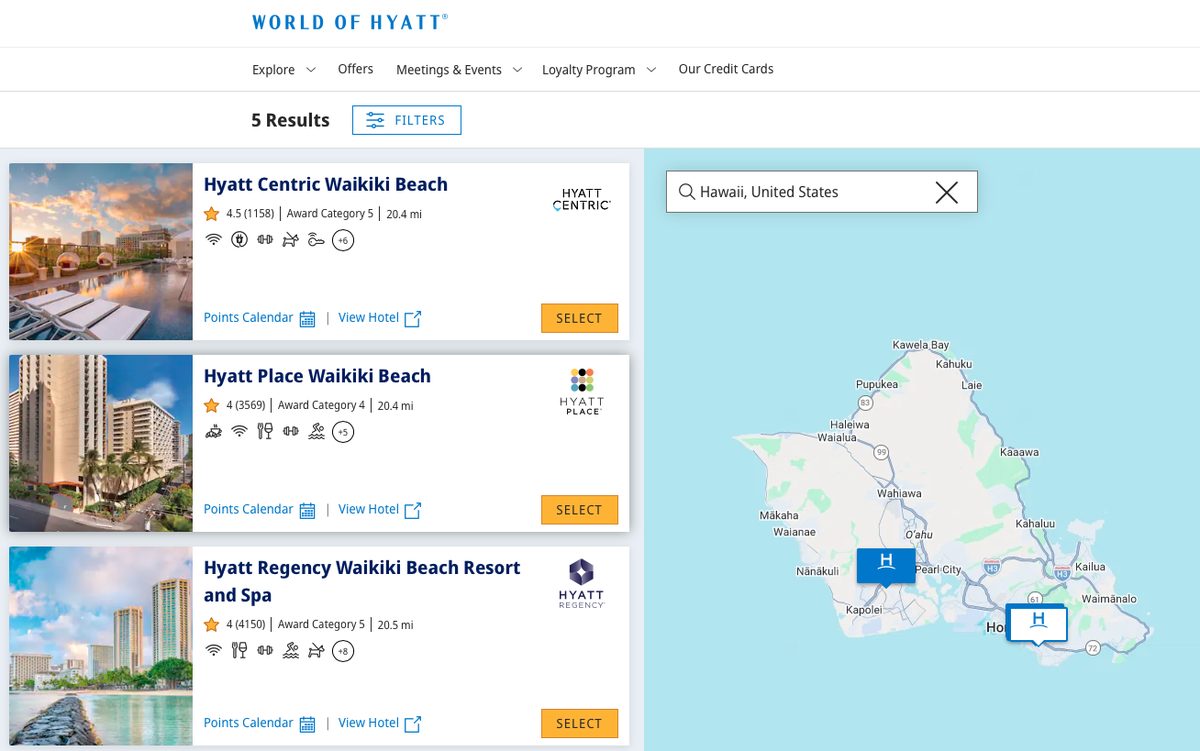Open the Filters panel

point(406,120)
